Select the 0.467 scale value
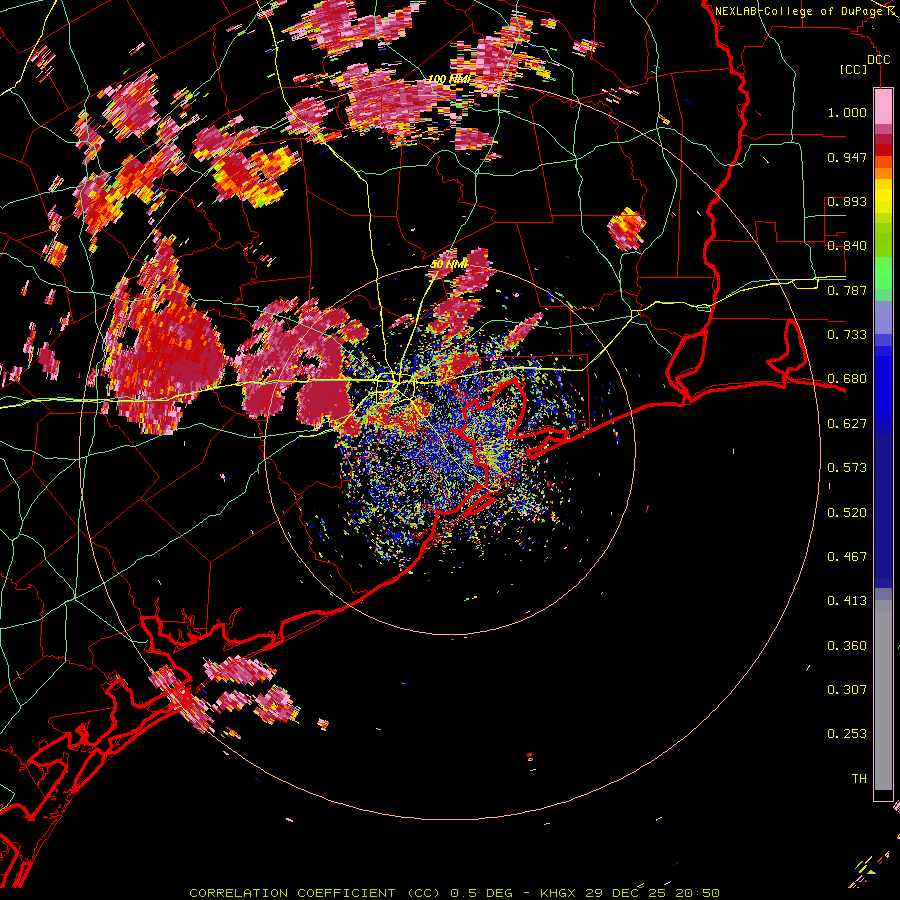This screenshot has height=900, width=900. 847,557
